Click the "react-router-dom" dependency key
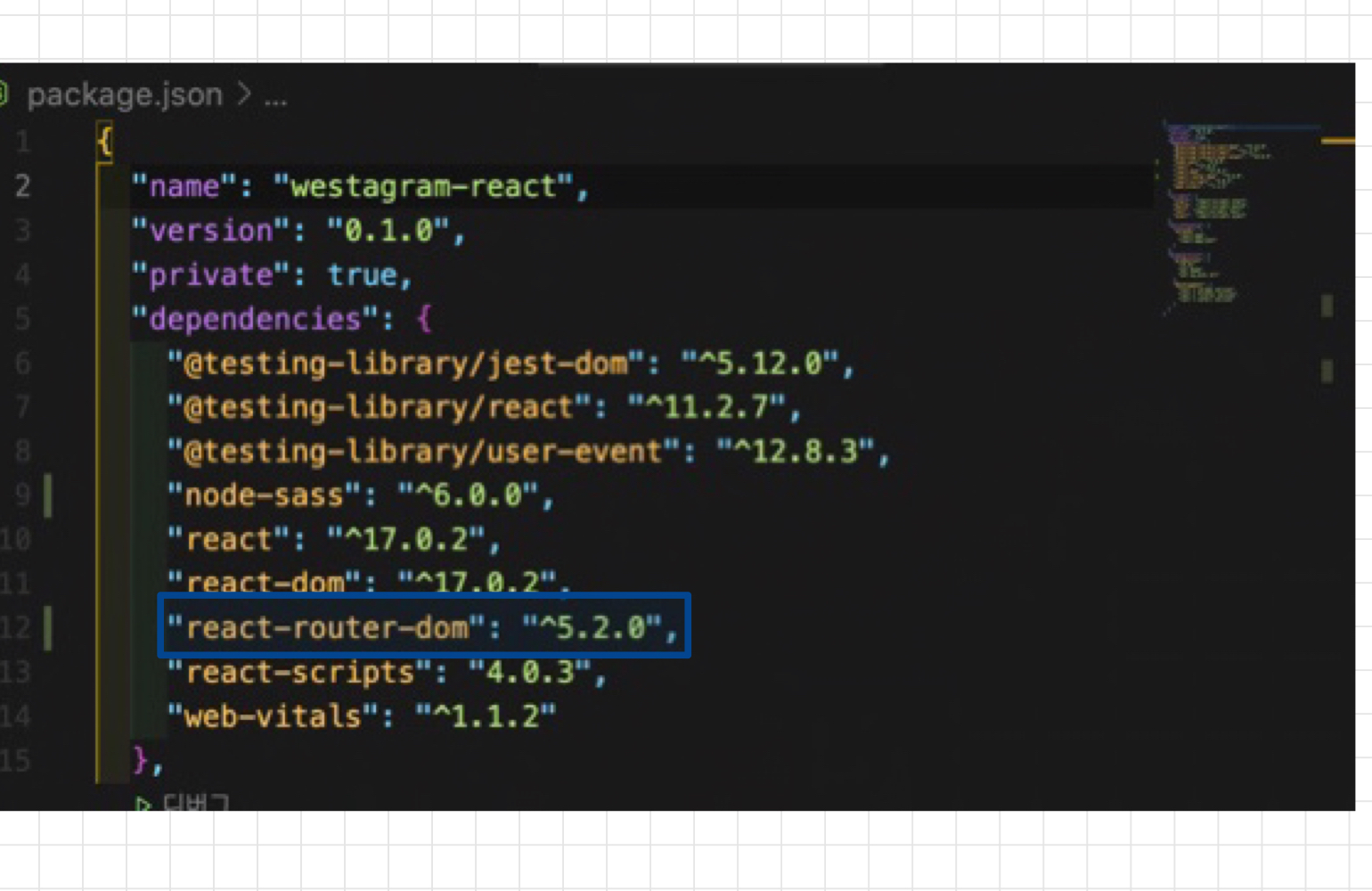 [x=326, y=628]
